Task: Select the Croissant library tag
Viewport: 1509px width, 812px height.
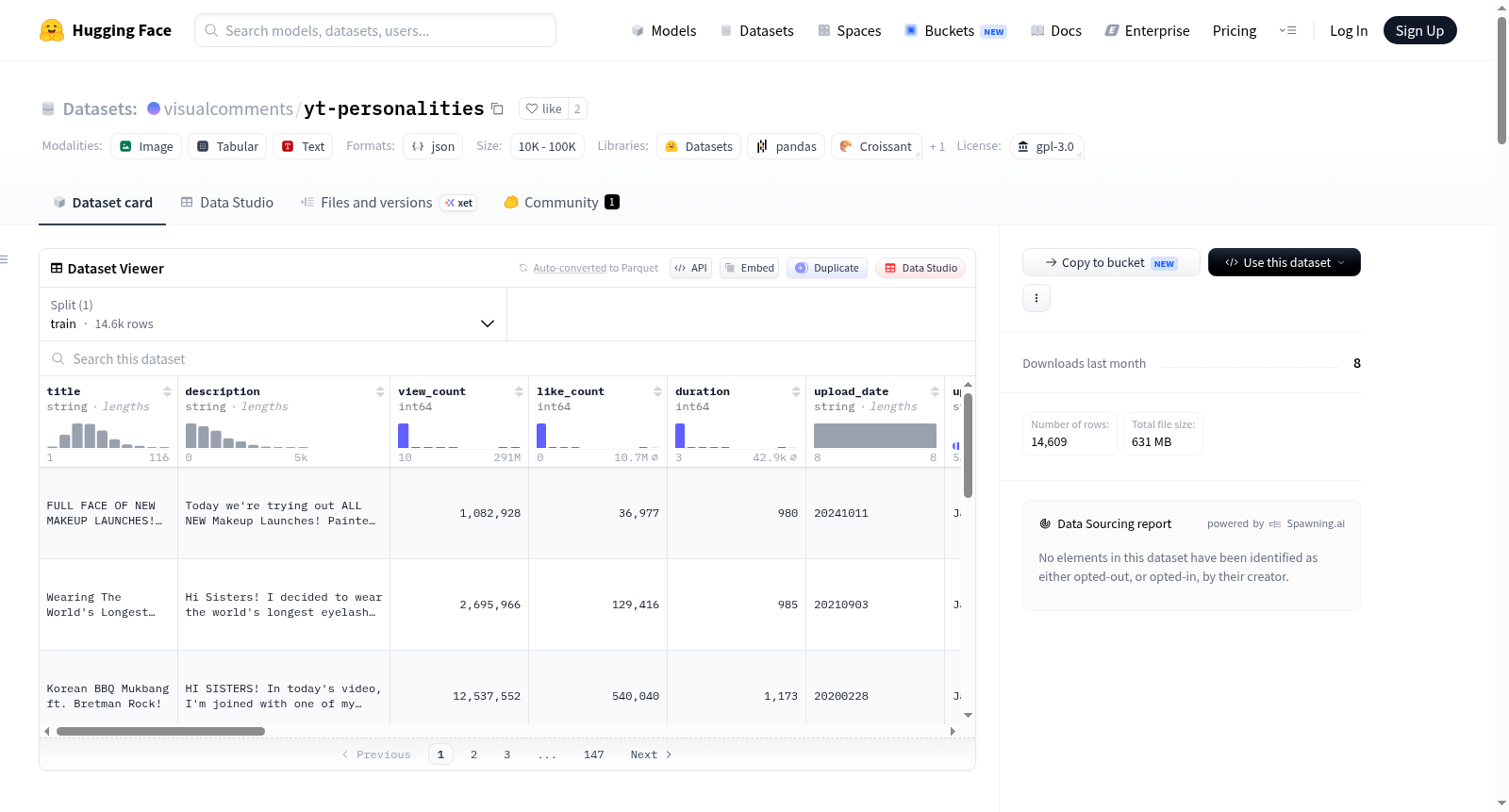Action: coord(876,146)
